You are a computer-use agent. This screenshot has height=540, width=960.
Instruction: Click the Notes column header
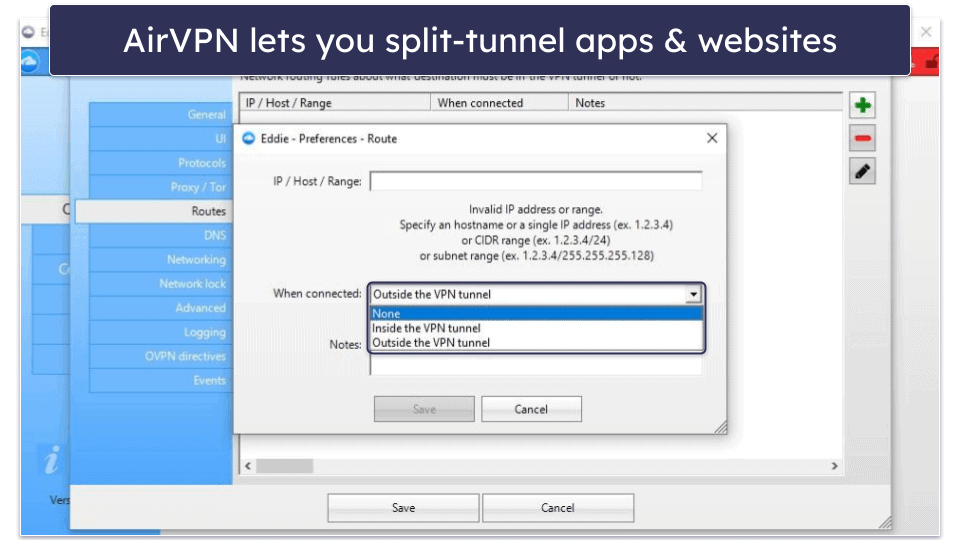pyautogui.click(x=705, y=103)
